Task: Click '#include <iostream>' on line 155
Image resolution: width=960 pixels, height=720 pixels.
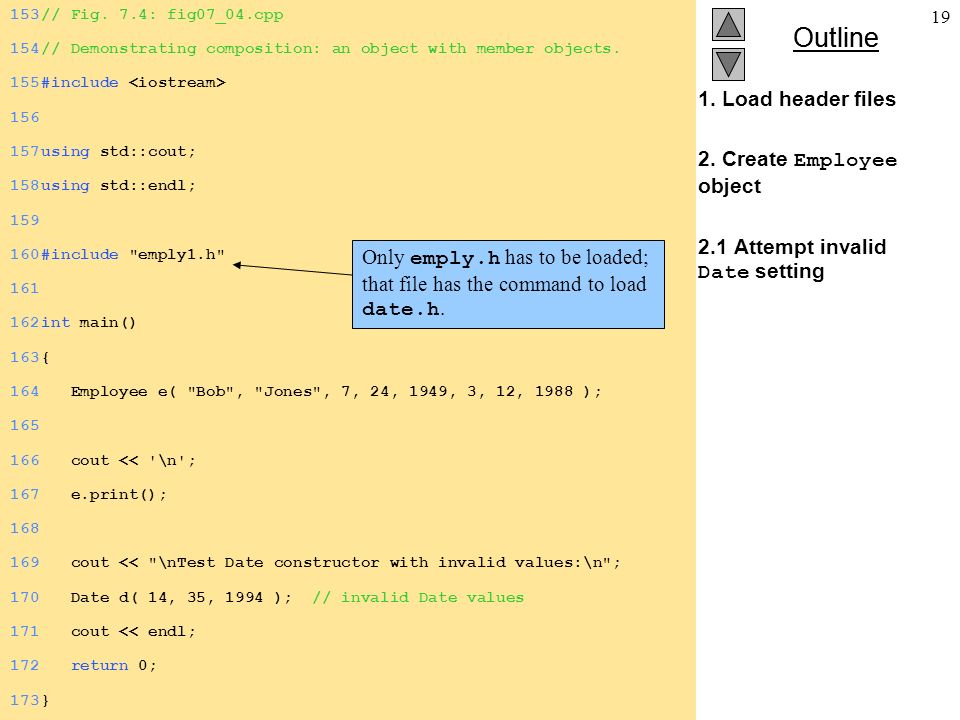Action: [x=133, y=83]
